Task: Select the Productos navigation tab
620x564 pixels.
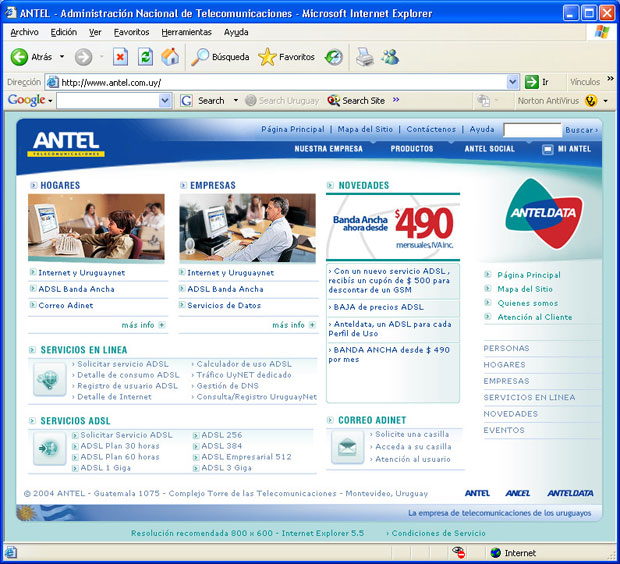Action: pos(411,149)
